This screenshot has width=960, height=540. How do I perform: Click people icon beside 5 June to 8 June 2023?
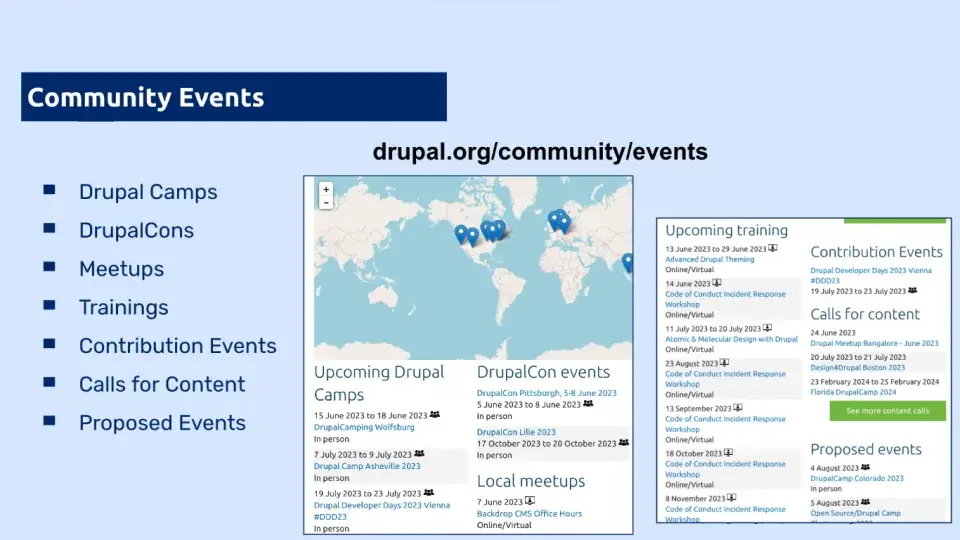(588, 404)
